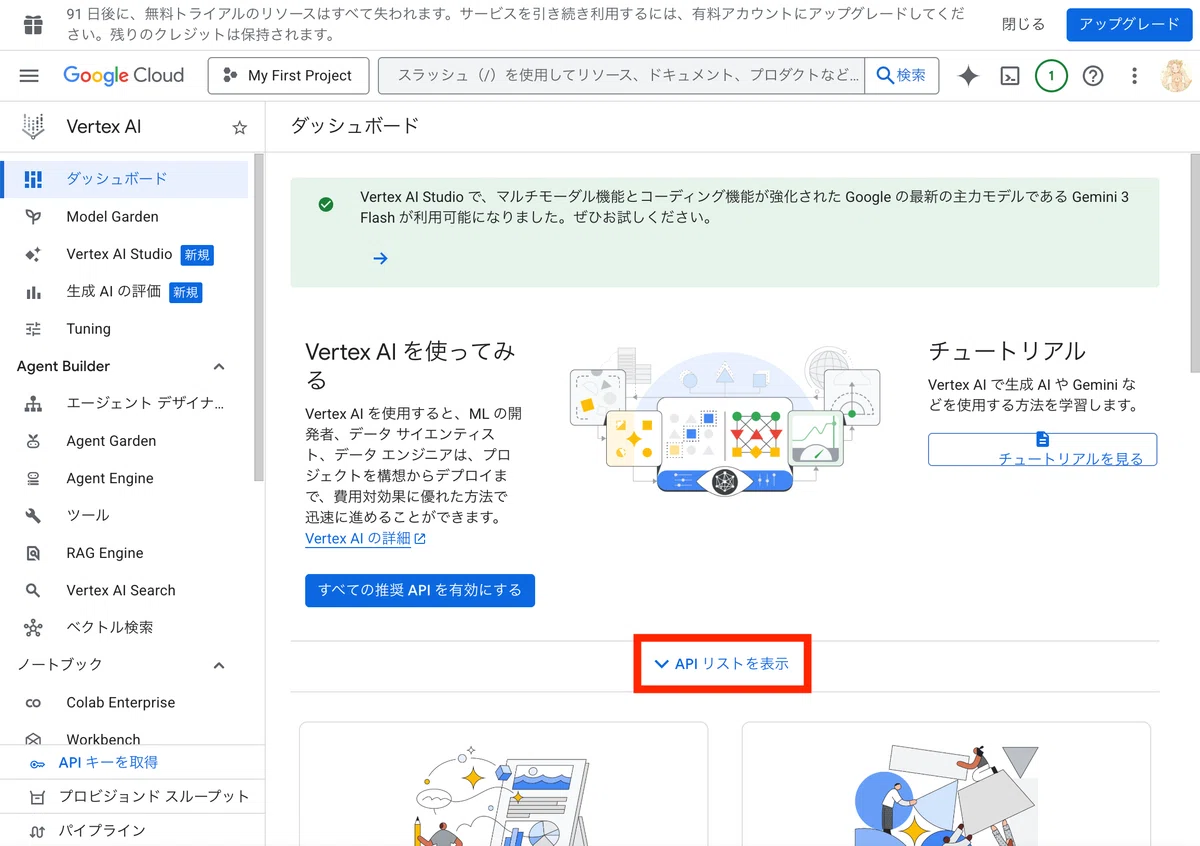This screenshot has height=846, width=1200.
Task: Click the Model Garden sidebar icon
Action: [33, 217]
